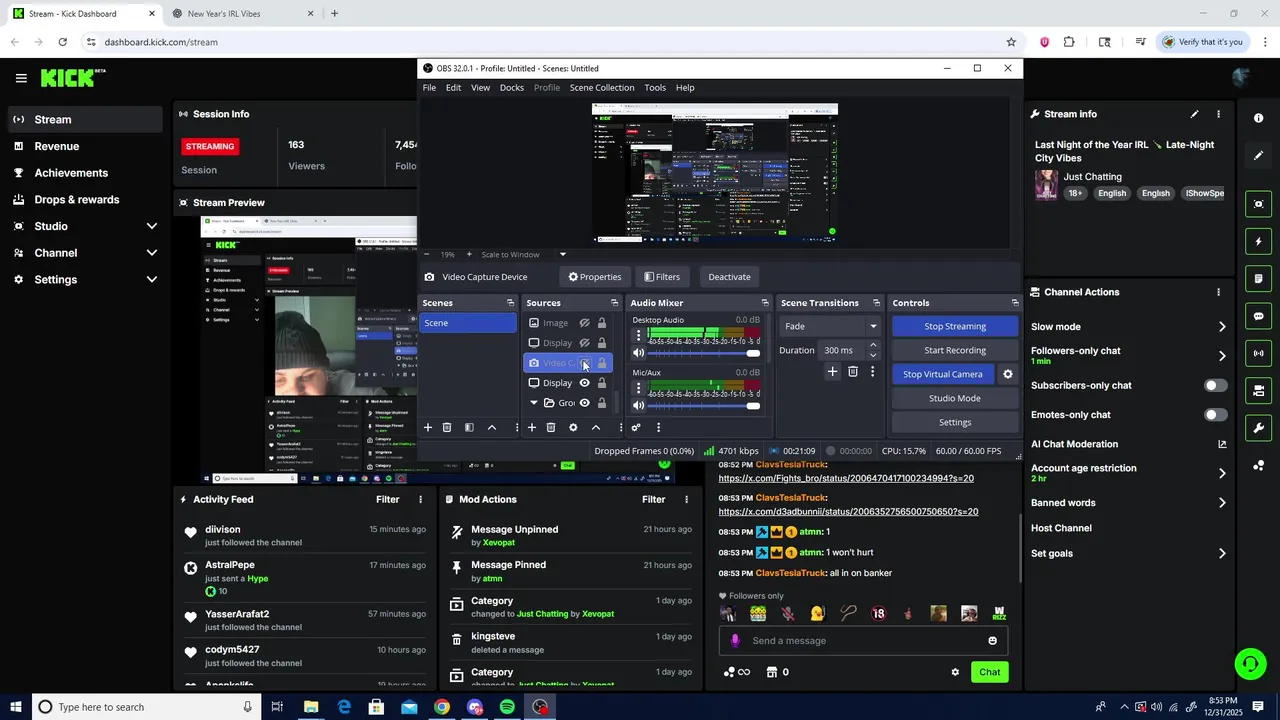Open File Explorer from the Windows taskbar
Screen dimensions: 1280x720
[311, 707]
